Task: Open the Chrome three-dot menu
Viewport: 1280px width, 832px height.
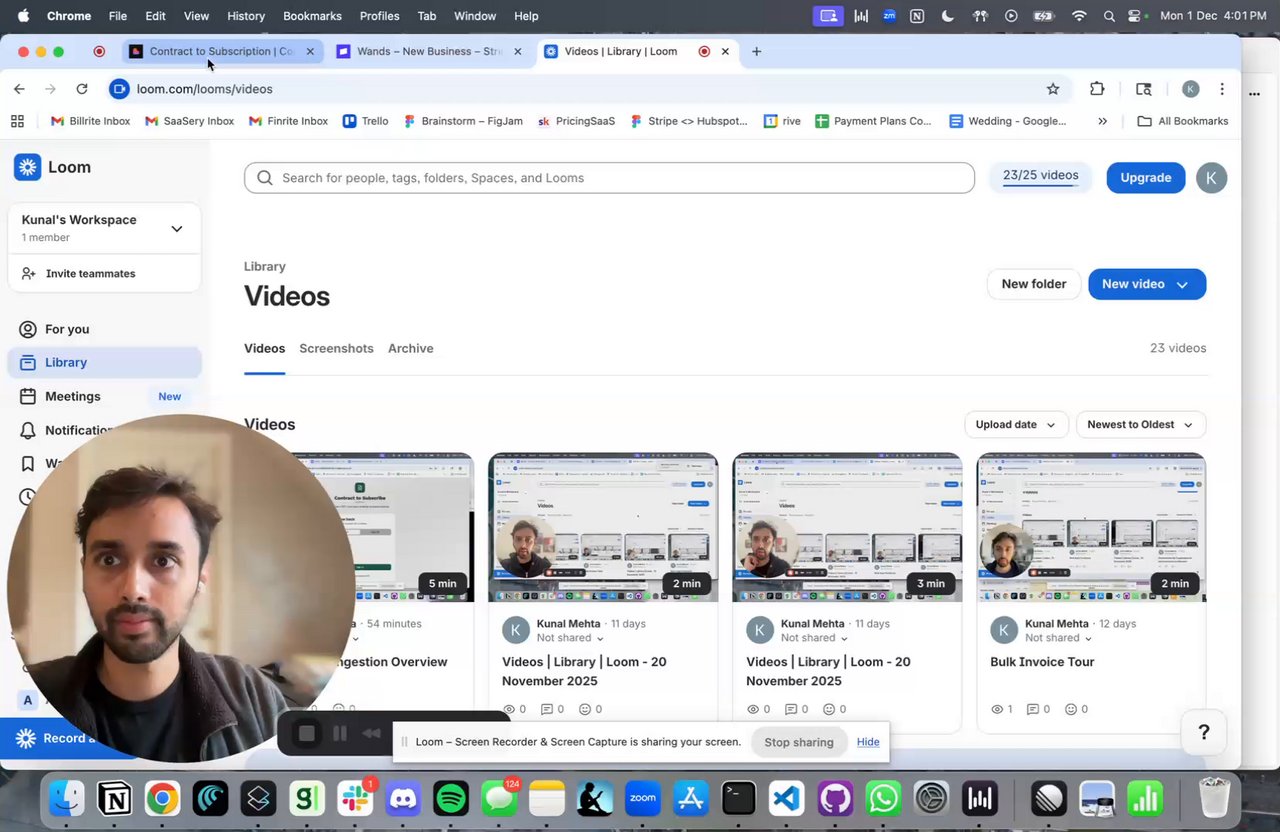Action: tap(1222, 89)
